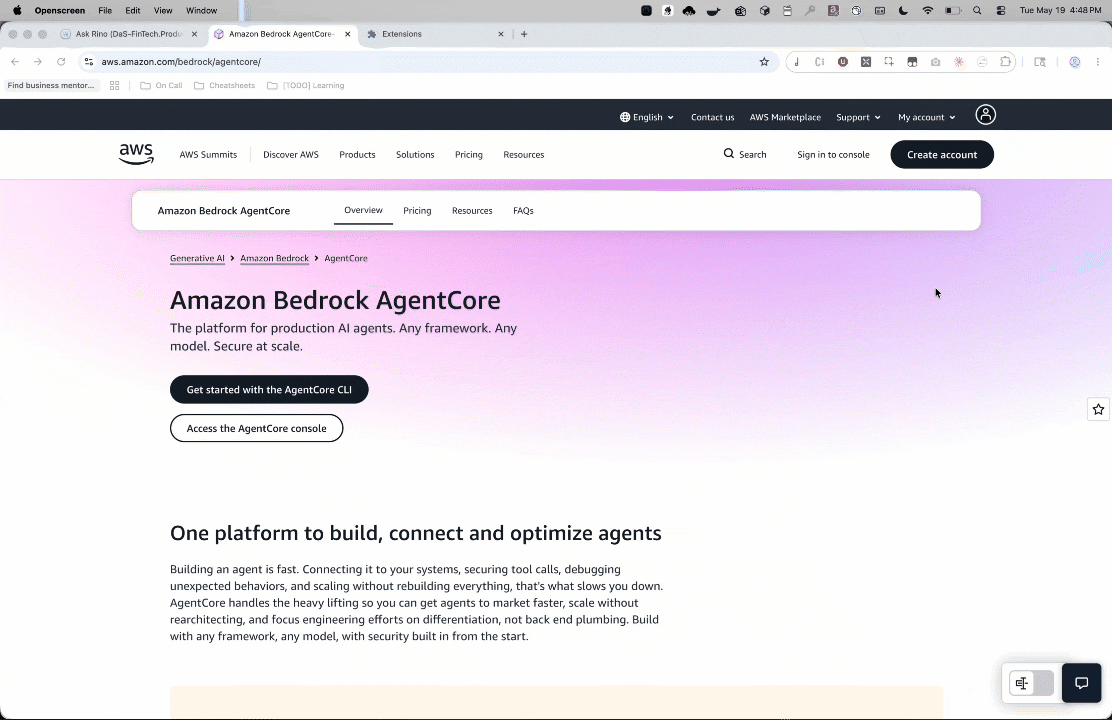Screen dimensions: 1112x720
Task: Open the bookmarks apps grid icon
Action: click(x=114, y=85)
